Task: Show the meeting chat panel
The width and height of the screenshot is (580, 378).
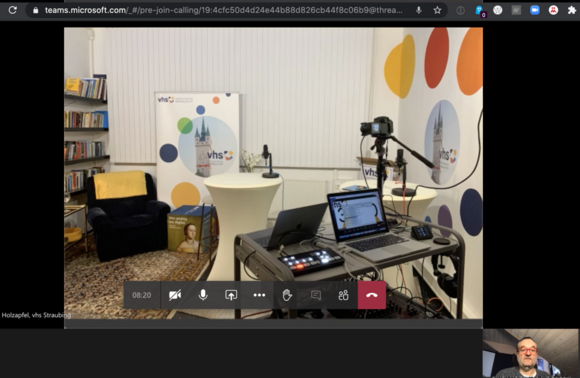Action: click(x=316, y=295)
